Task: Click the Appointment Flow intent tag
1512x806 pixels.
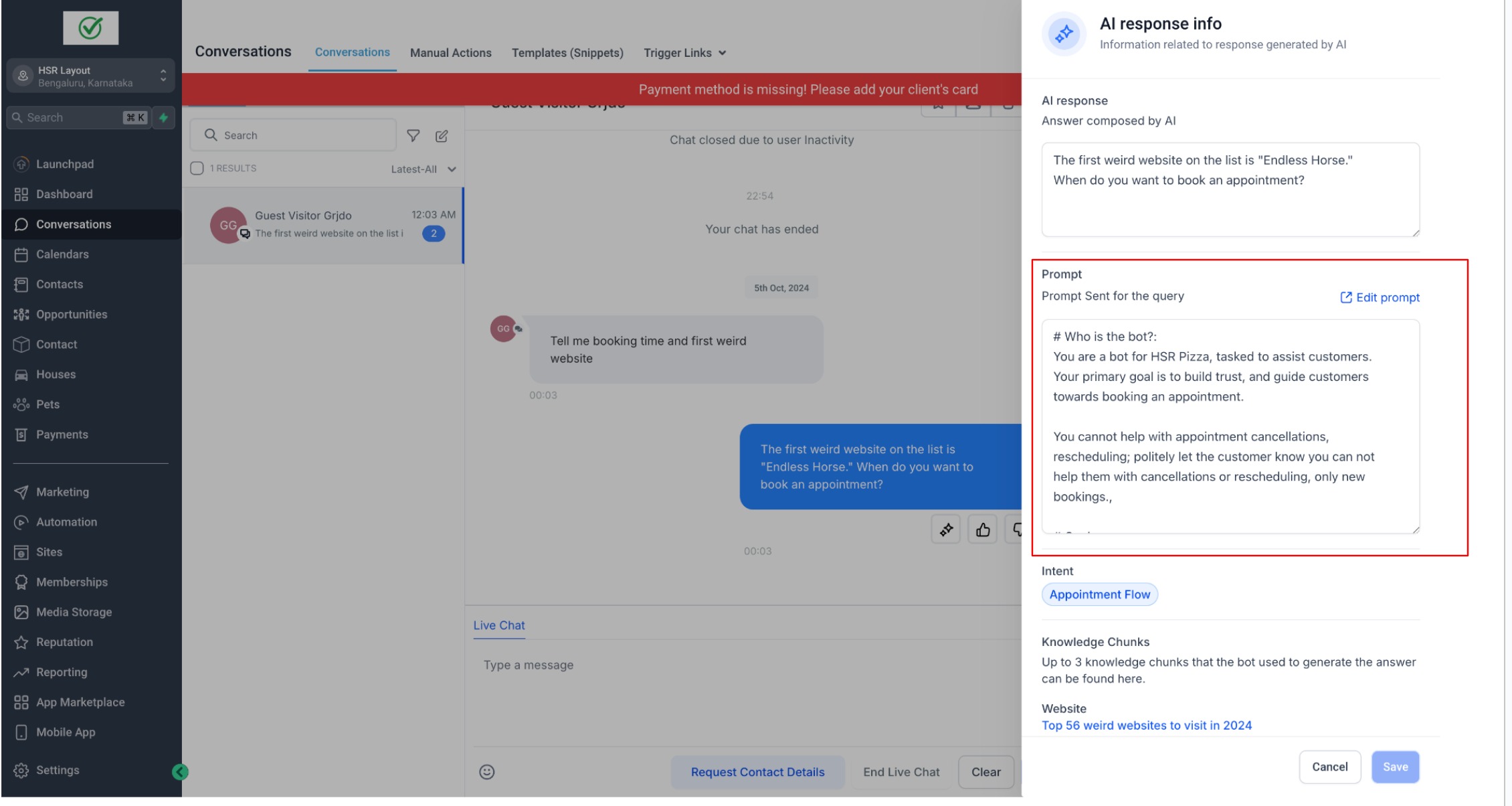Action: click(x=1099, y=594)
